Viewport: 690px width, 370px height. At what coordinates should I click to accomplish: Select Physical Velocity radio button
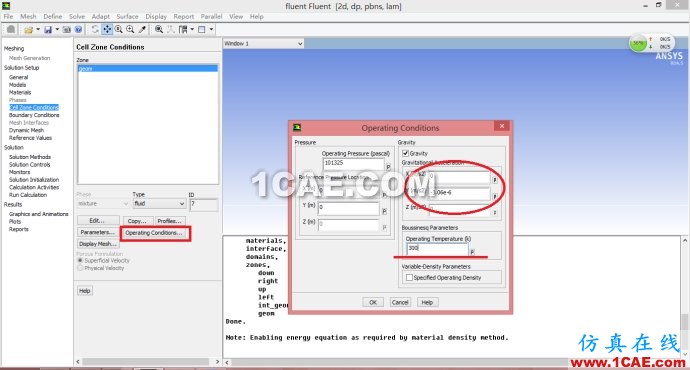point(80,268)
